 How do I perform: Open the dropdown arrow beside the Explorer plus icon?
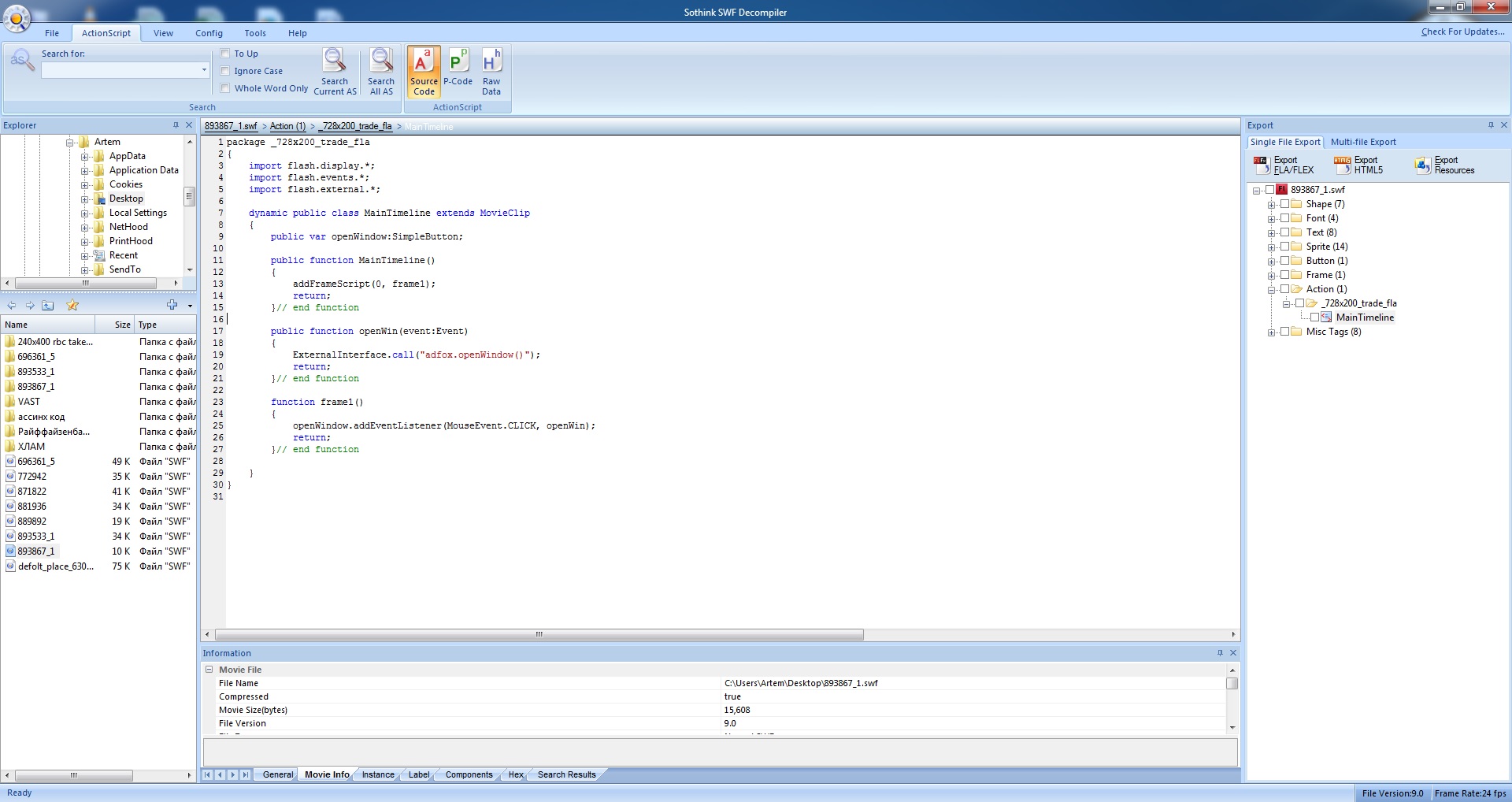190,306
